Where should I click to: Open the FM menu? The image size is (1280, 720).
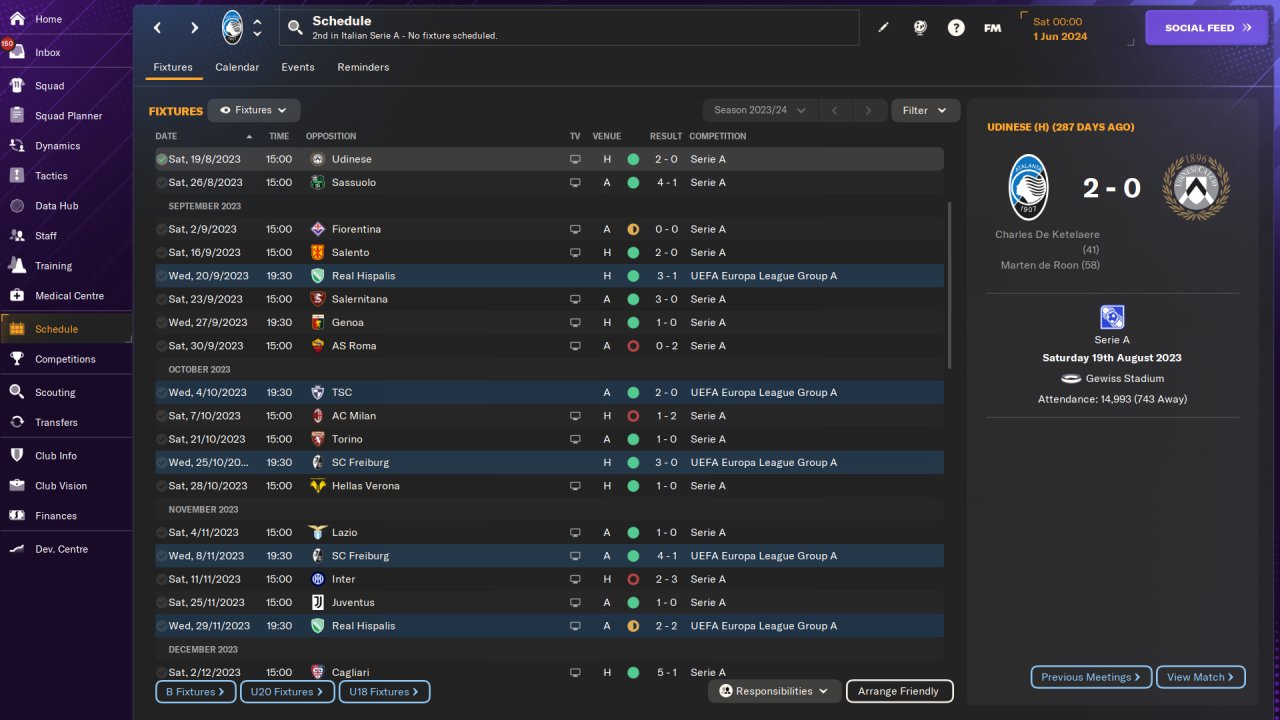[992, 28]
